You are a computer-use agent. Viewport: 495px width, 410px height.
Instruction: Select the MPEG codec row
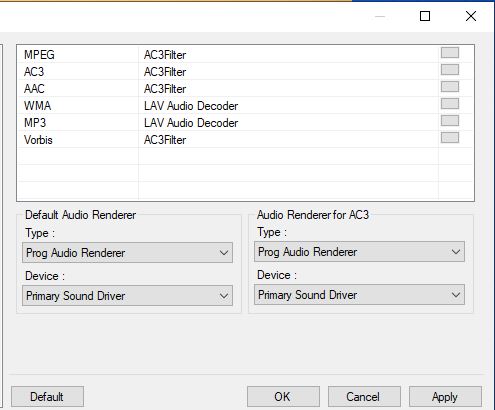click(x=245, y=55)
